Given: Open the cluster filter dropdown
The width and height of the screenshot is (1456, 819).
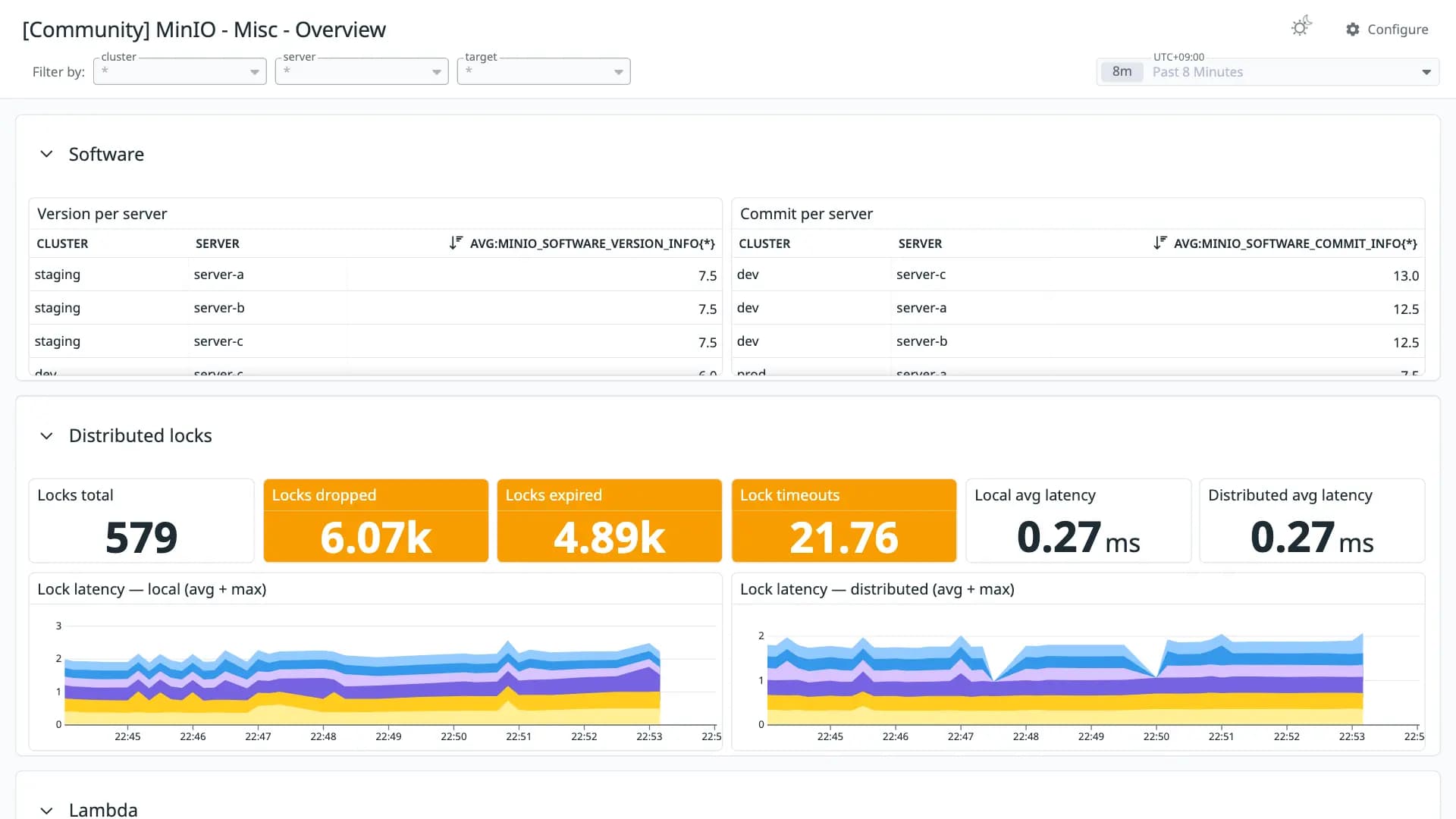Looking at the screenshot, I should tap(180, 71).
